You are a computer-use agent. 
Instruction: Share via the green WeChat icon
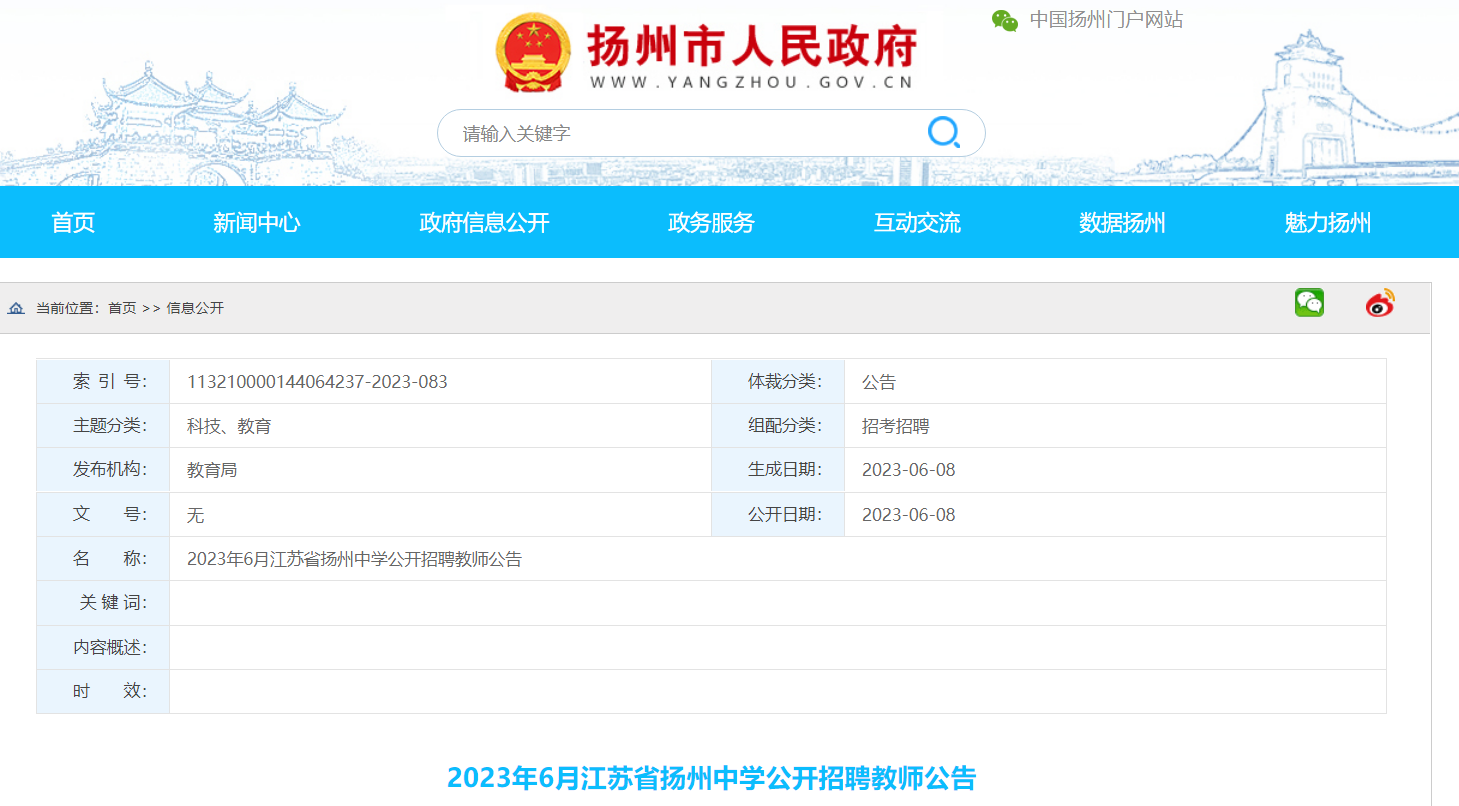1309,303
